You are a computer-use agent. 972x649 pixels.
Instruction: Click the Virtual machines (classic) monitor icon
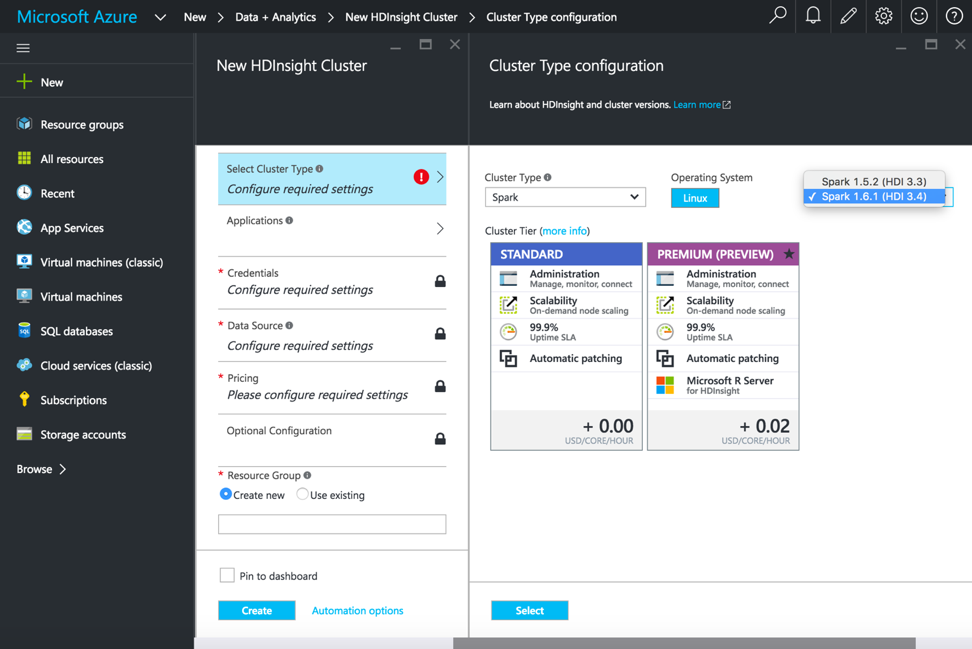(x=24, y=262)
